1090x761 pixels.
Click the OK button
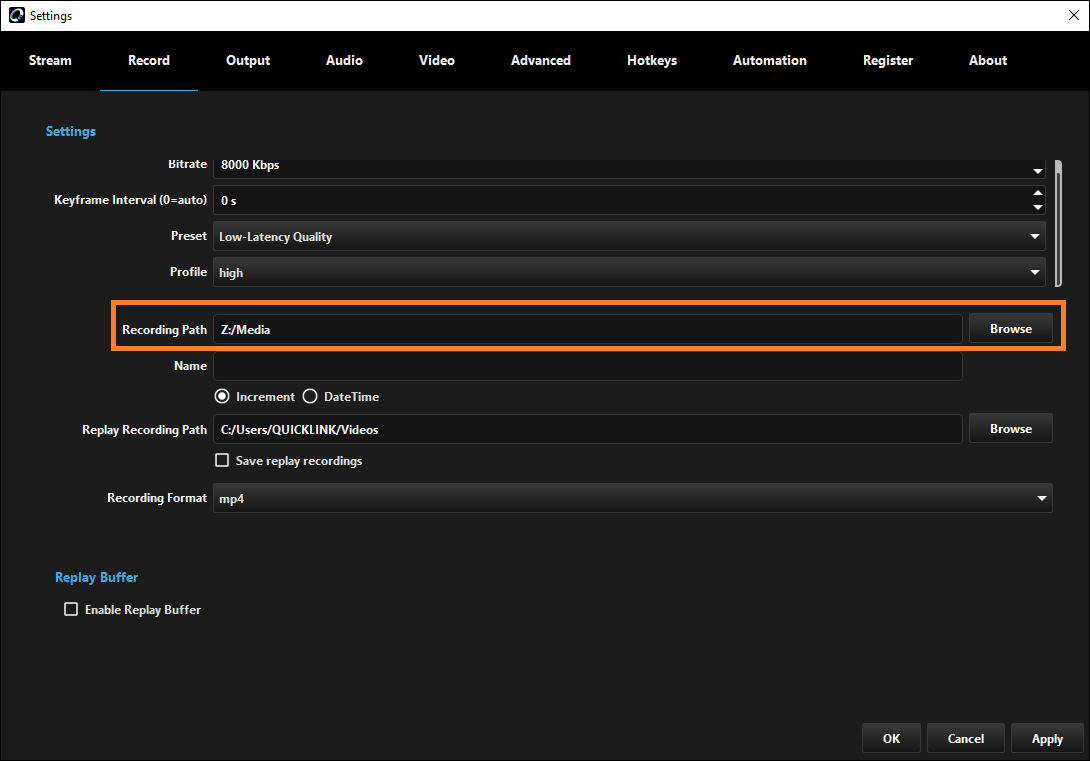click(x=891, y=739)
